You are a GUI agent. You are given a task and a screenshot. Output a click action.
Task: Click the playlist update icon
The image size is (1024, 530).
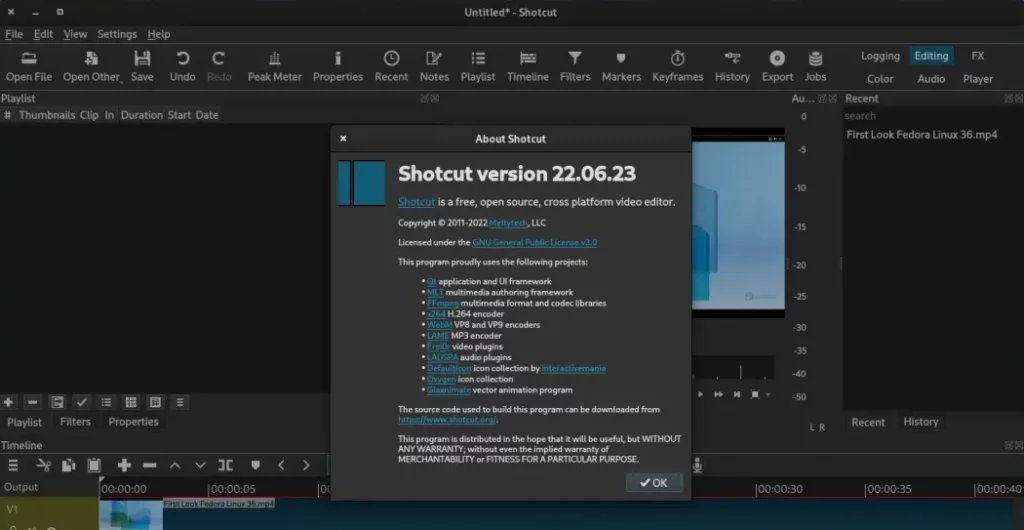click(57, 402)
